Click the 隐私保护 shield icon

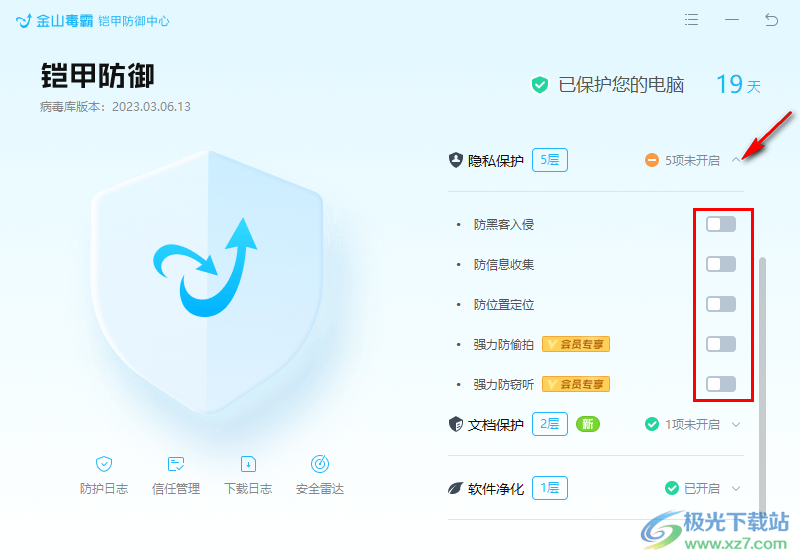point(456,160)
